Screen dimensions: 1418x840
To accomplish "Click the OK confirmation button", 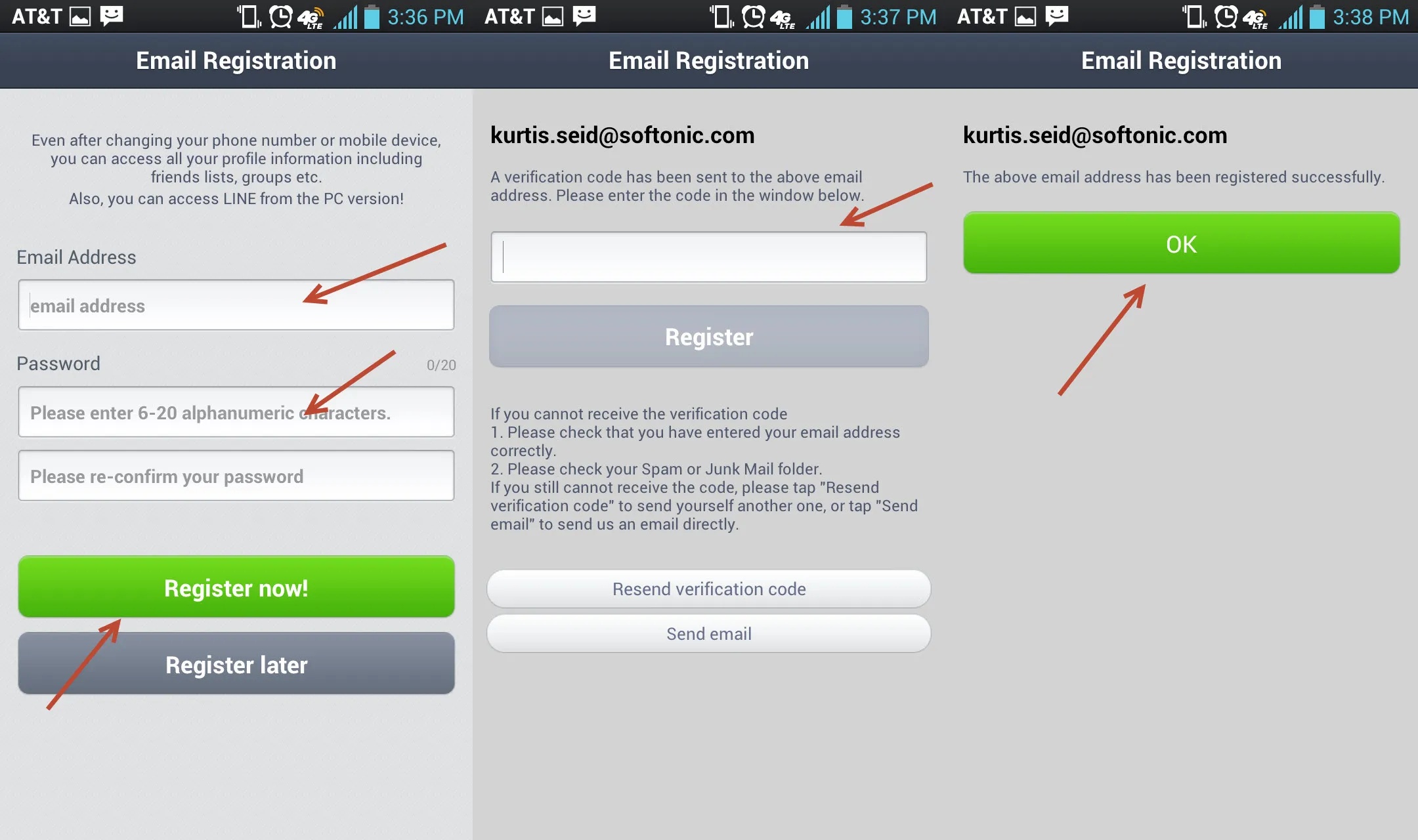I will [x=1180, y=242].
